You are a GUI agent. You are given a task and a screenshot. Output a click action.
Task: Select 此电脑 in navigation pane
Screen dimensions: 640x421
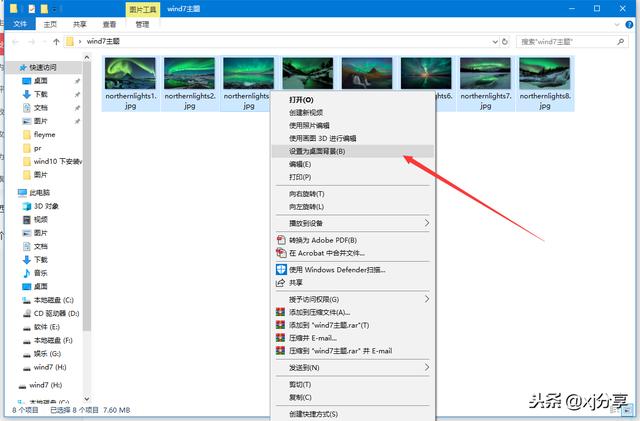[x=34, y=193]
